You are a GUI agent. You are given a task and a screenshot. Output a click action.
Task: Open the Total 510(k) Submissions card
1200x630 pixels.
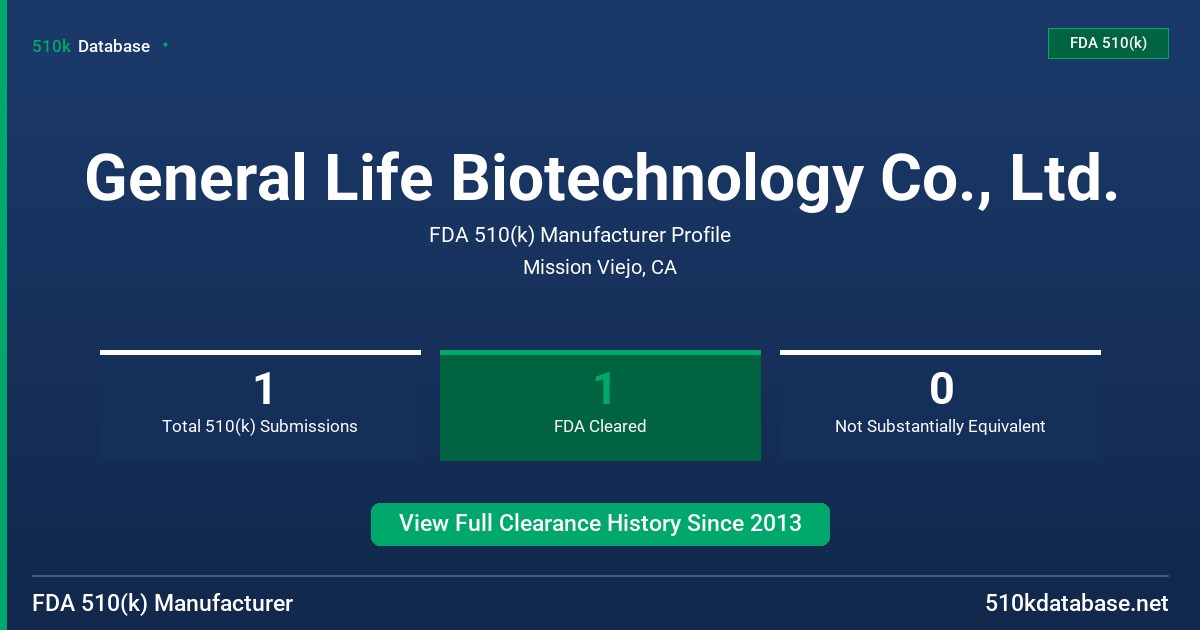[x=260, y=405]
